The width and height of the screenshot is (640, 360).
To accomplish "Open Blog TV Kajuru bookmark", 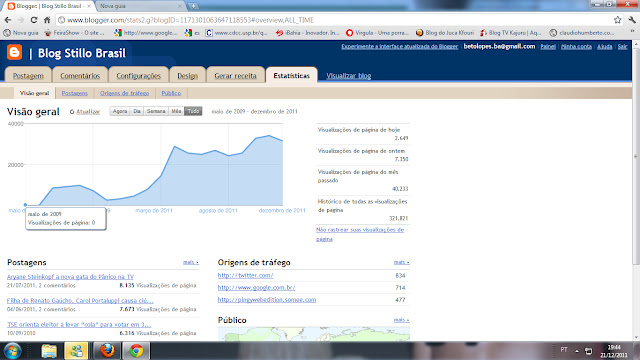I will (x=511, y=33).
